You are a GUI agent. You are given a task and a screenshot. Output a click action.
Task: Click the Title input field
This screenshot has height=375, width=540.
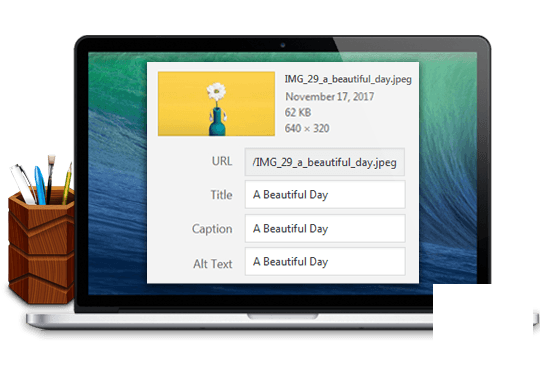pyautogui.click(x=325, y=195)
